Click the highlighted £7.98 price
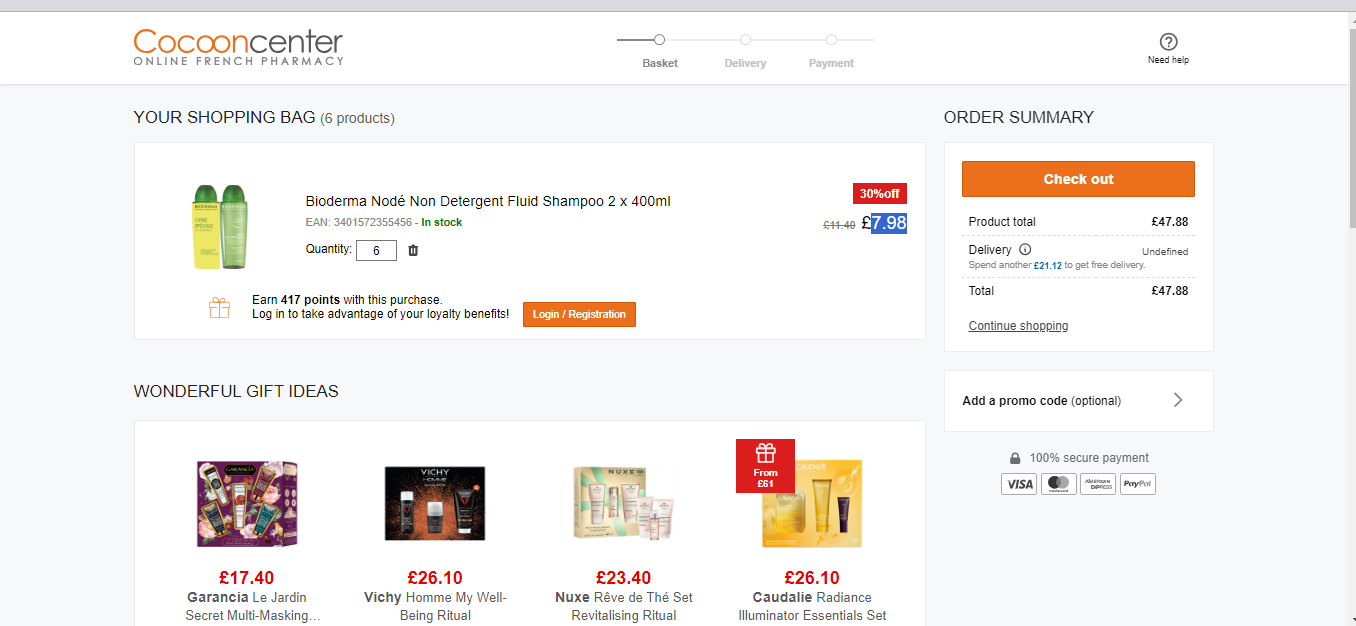Screen dimensions: 1356x626 click(x=884, y=223)
